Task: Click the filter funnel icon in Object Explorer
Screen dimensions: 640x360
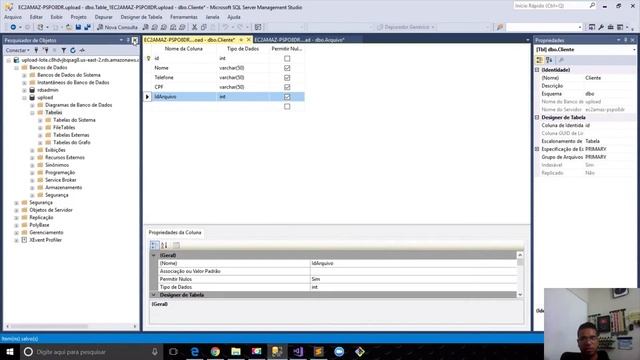Action: pos(64,50)
